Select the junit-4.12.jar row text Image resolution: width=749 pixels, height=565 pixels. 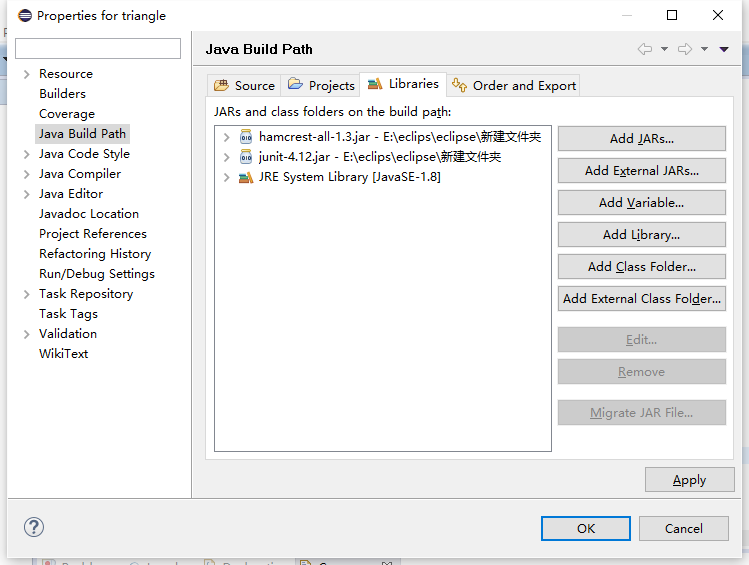[x=380, y=157]
